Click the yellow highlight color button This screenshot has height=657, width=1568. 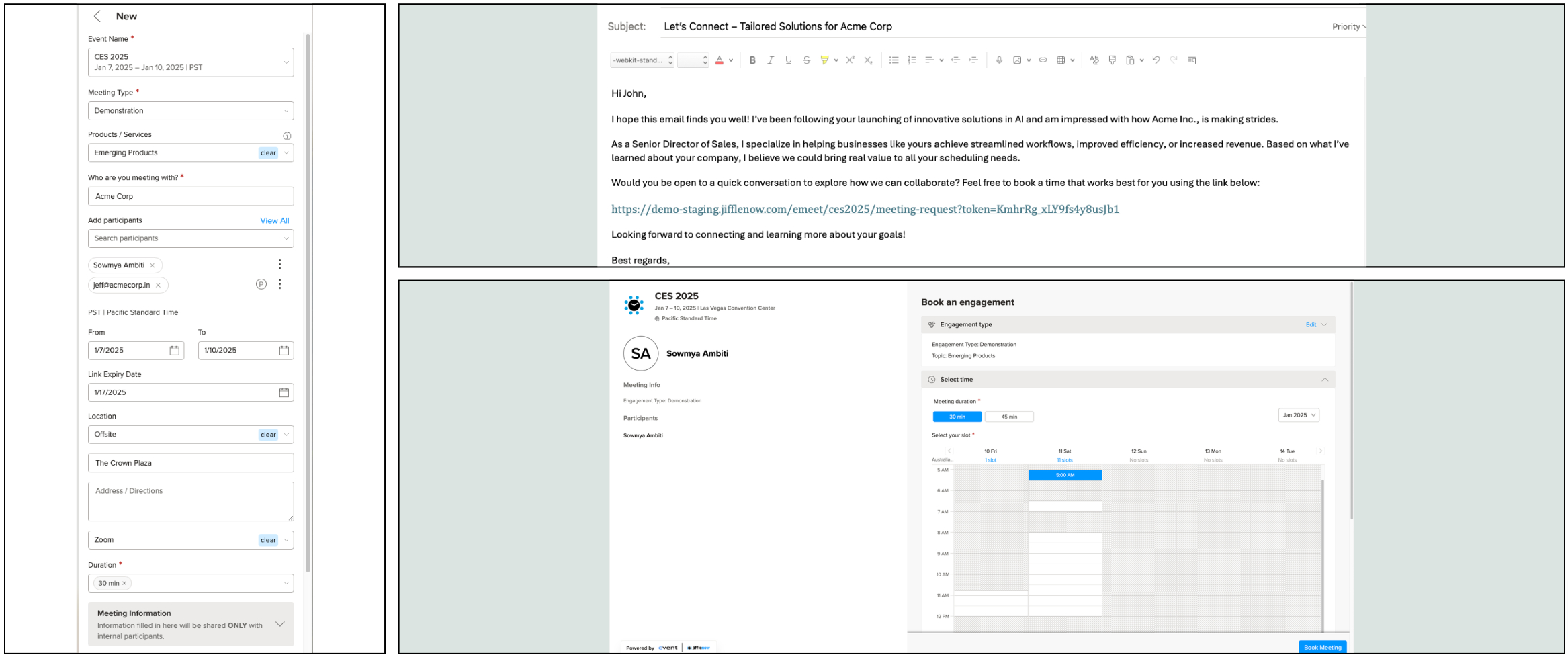click(x=824, y=60)
